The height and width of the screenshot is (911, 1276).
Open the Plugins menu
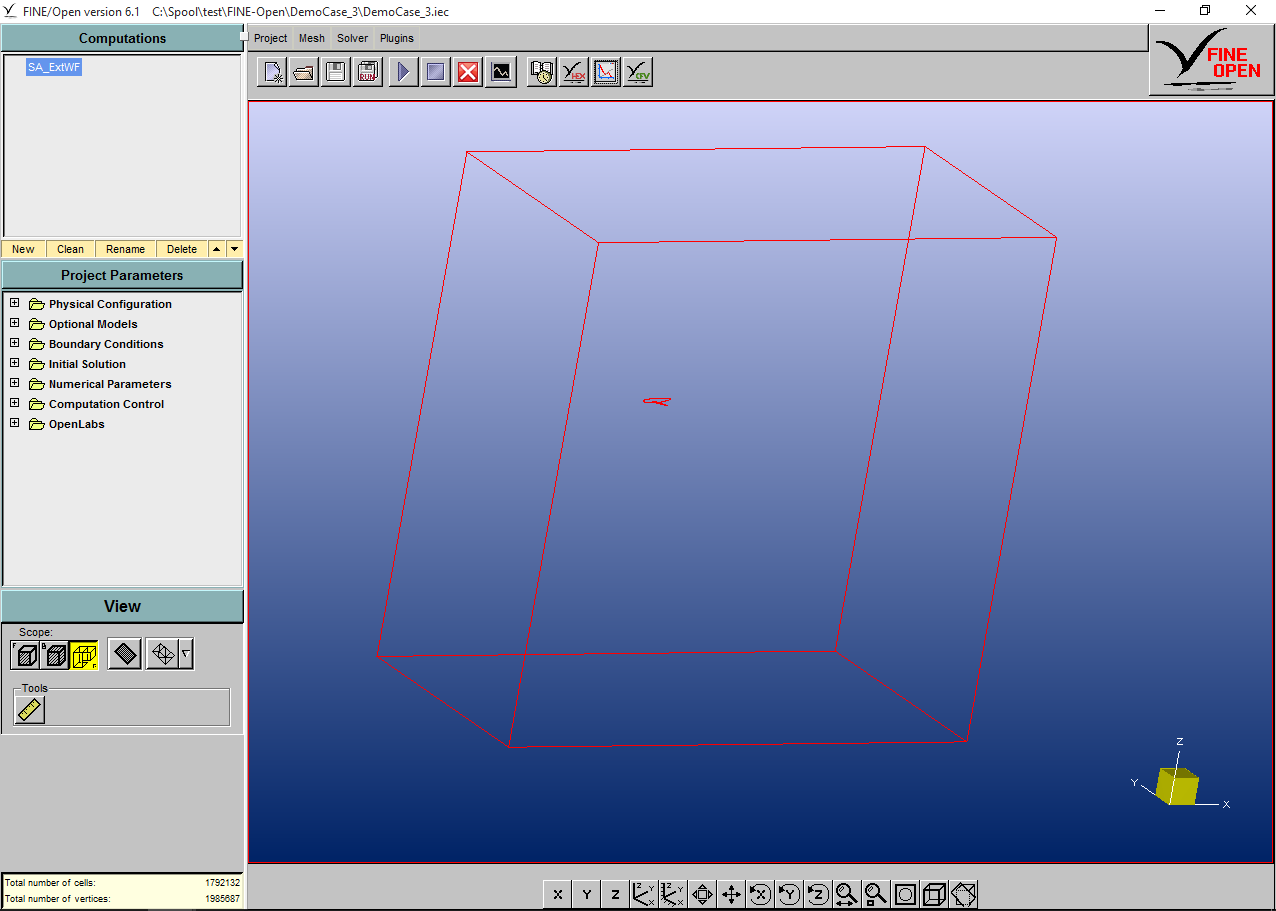pos(397,38)
